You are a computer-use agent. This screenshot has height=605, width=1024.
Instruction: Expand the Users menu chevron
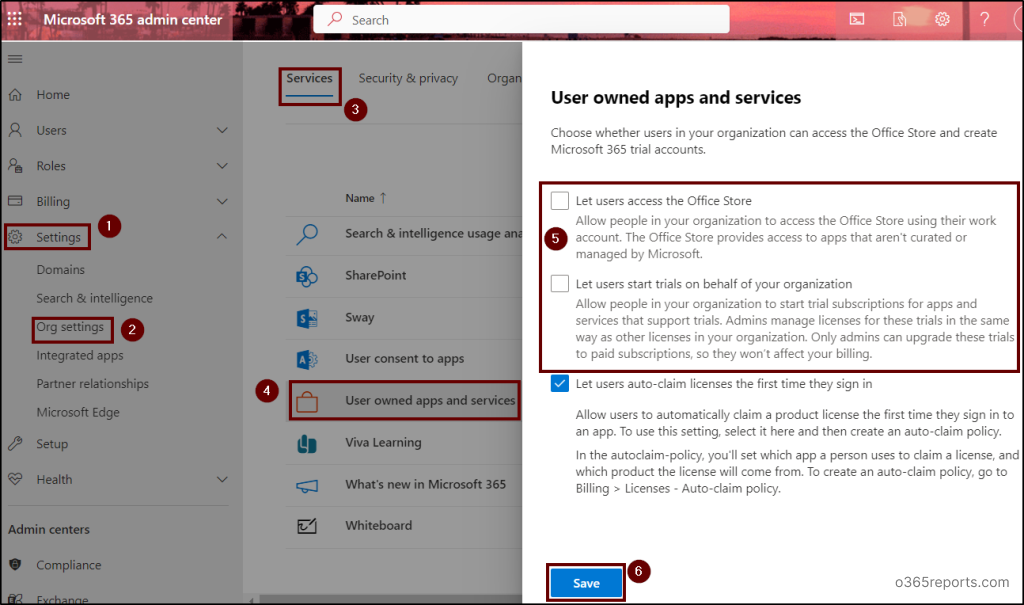[x=222, y=130]
